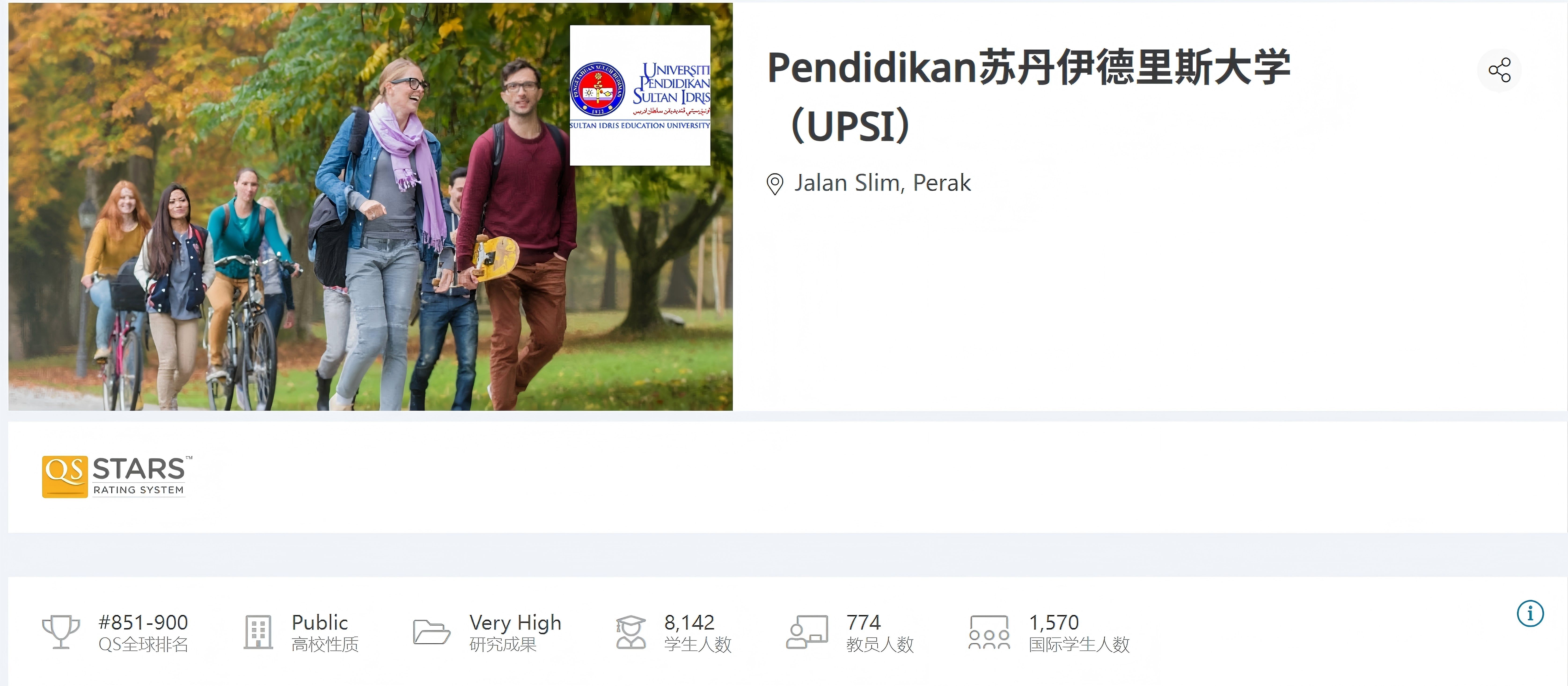This screenshot has width=1568, height=686.
Task: Click the Jalan Slim, Perak location text
Action: point(882,182)
